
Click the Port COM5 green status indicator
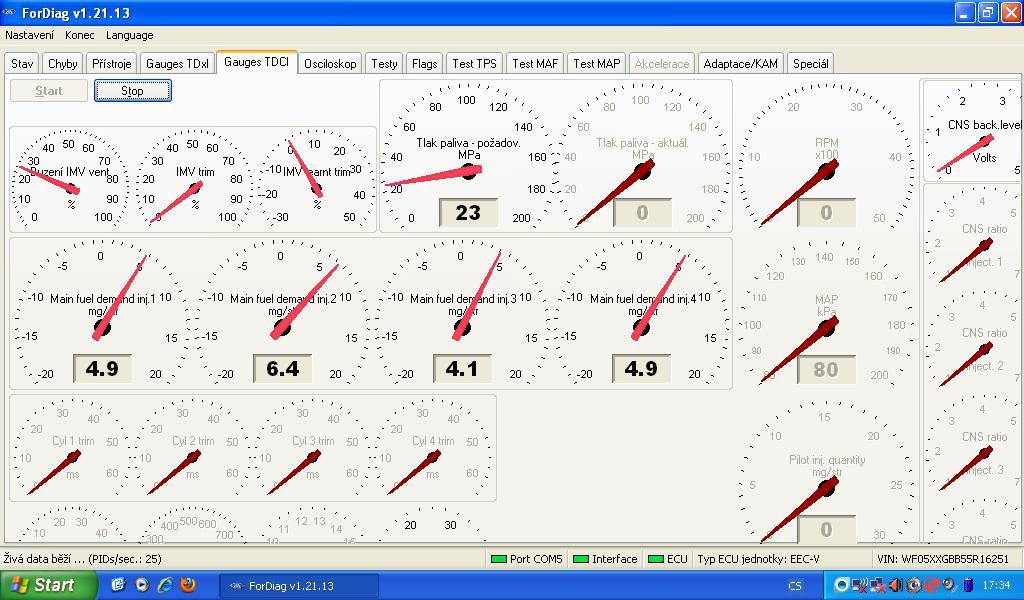coord(498,559)
